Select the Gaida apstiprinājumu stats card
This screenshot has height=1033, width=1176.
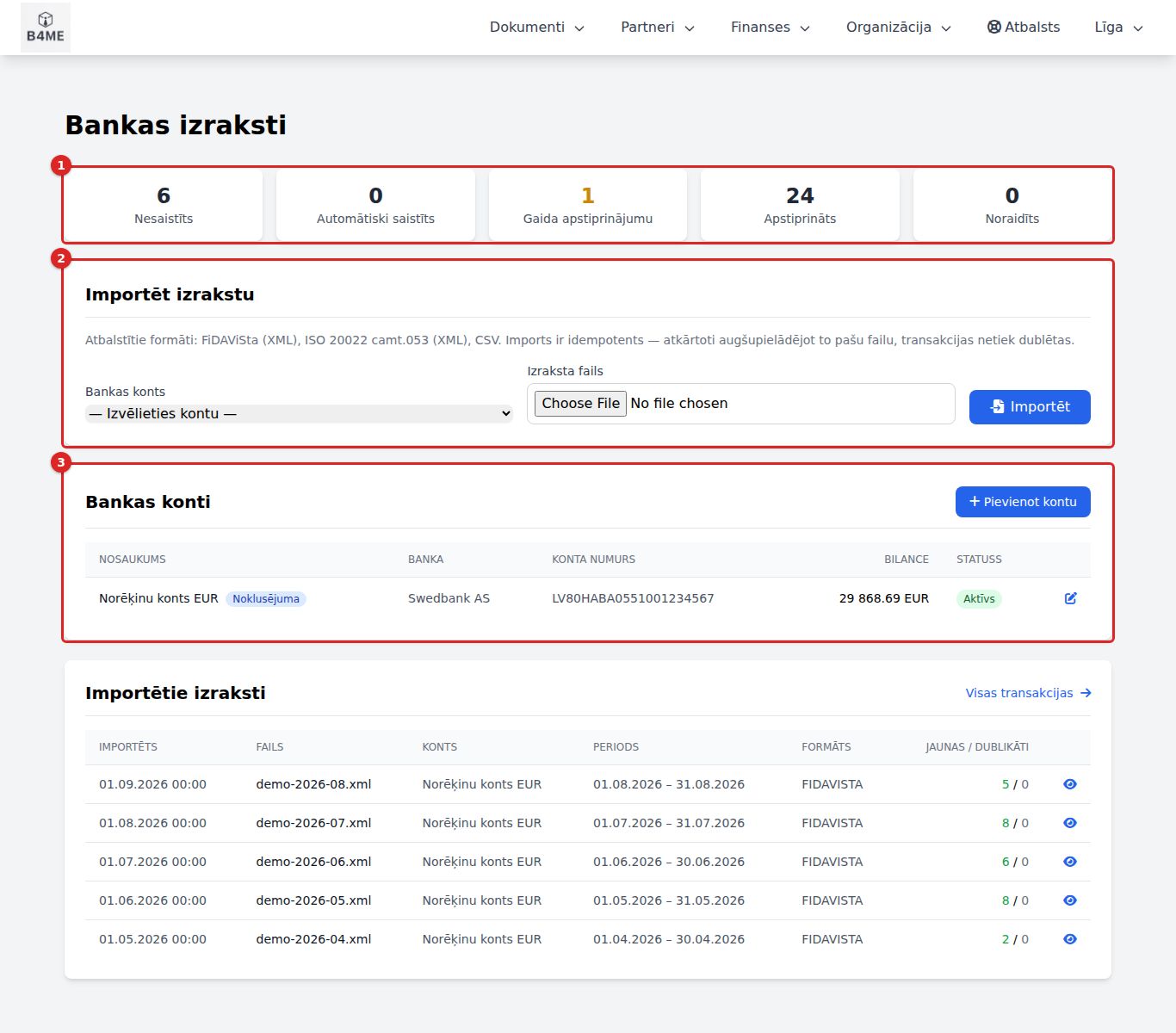[x=588, y=205]
